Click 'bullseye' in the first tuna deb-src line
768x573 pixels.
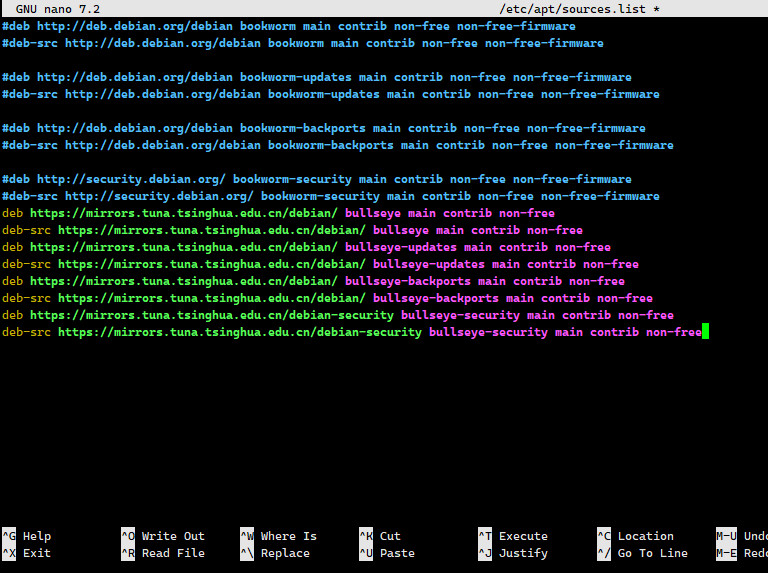(401, 230)
